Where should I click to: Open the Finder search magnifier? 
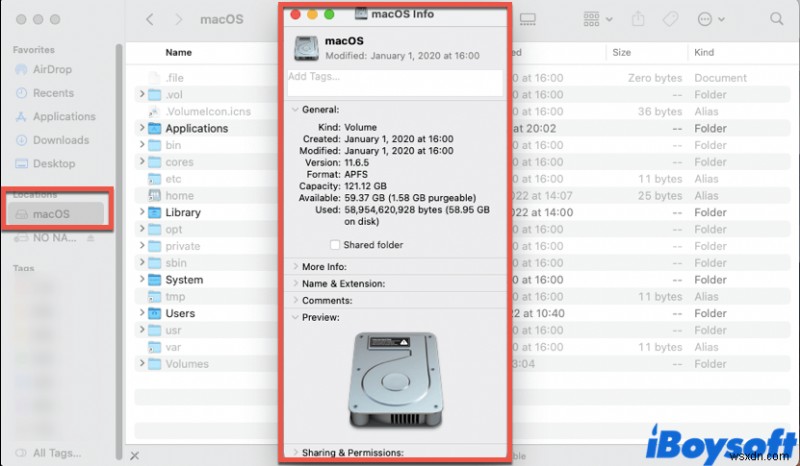click(x=777, y=19)
